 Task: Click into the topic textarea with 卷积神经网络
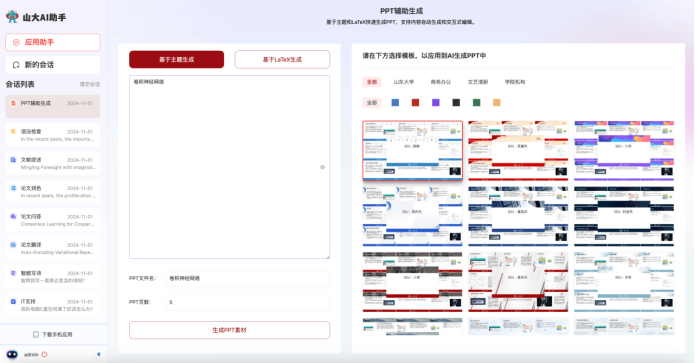[229, 167]
